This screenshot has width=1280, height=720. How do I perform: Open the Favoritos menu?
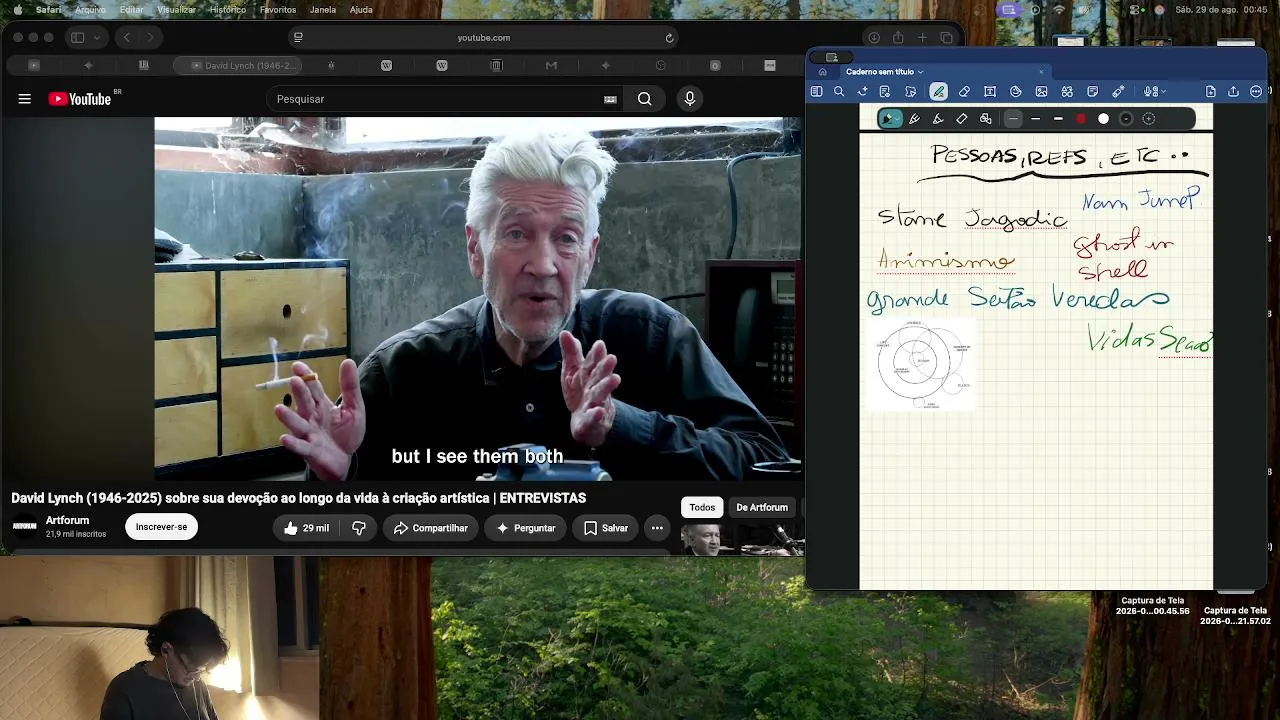coord(278,10)
